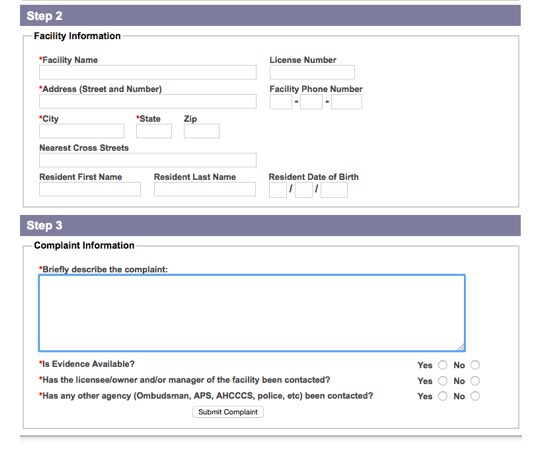Select No for Is Evidence Available
The image size is (550, 451).
pyautogui.click(x=475, y=365)
